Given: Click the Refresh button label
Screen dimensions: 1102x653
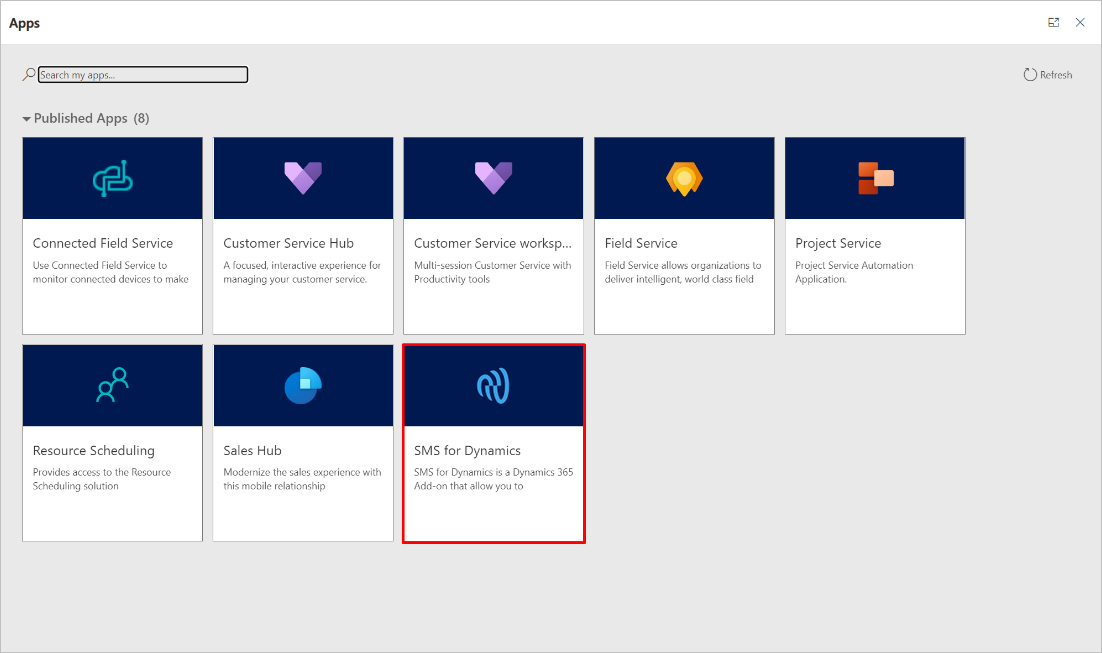Looking at the screenshot, I should point(1056,75).
